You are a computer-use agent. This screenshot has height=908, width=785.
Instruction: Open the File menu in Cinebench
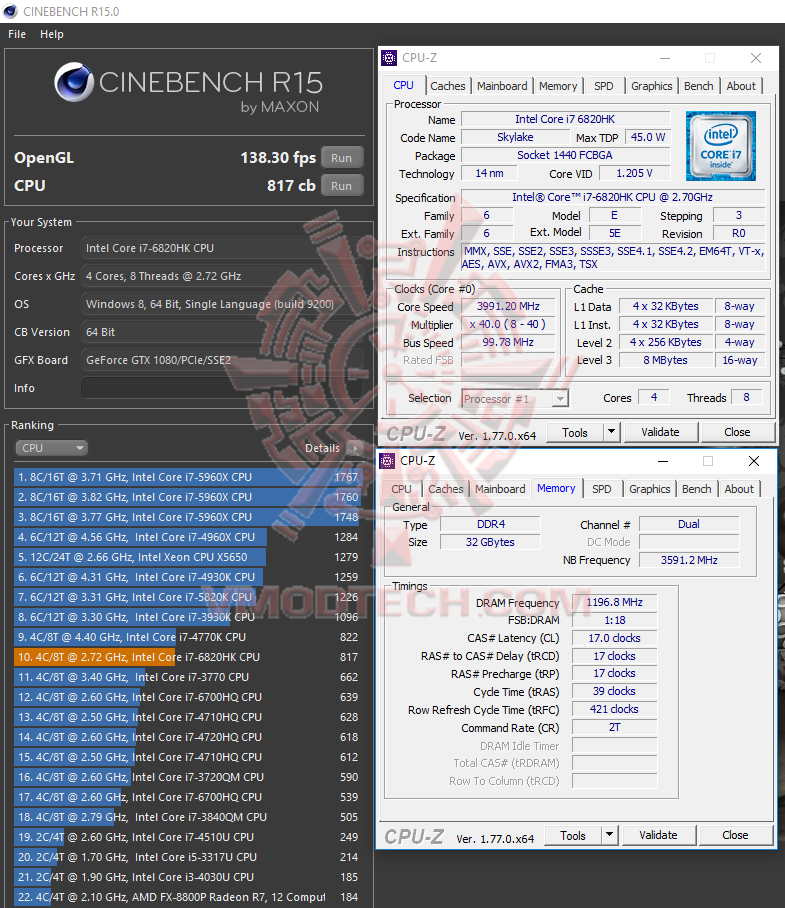tap(17, 34)
